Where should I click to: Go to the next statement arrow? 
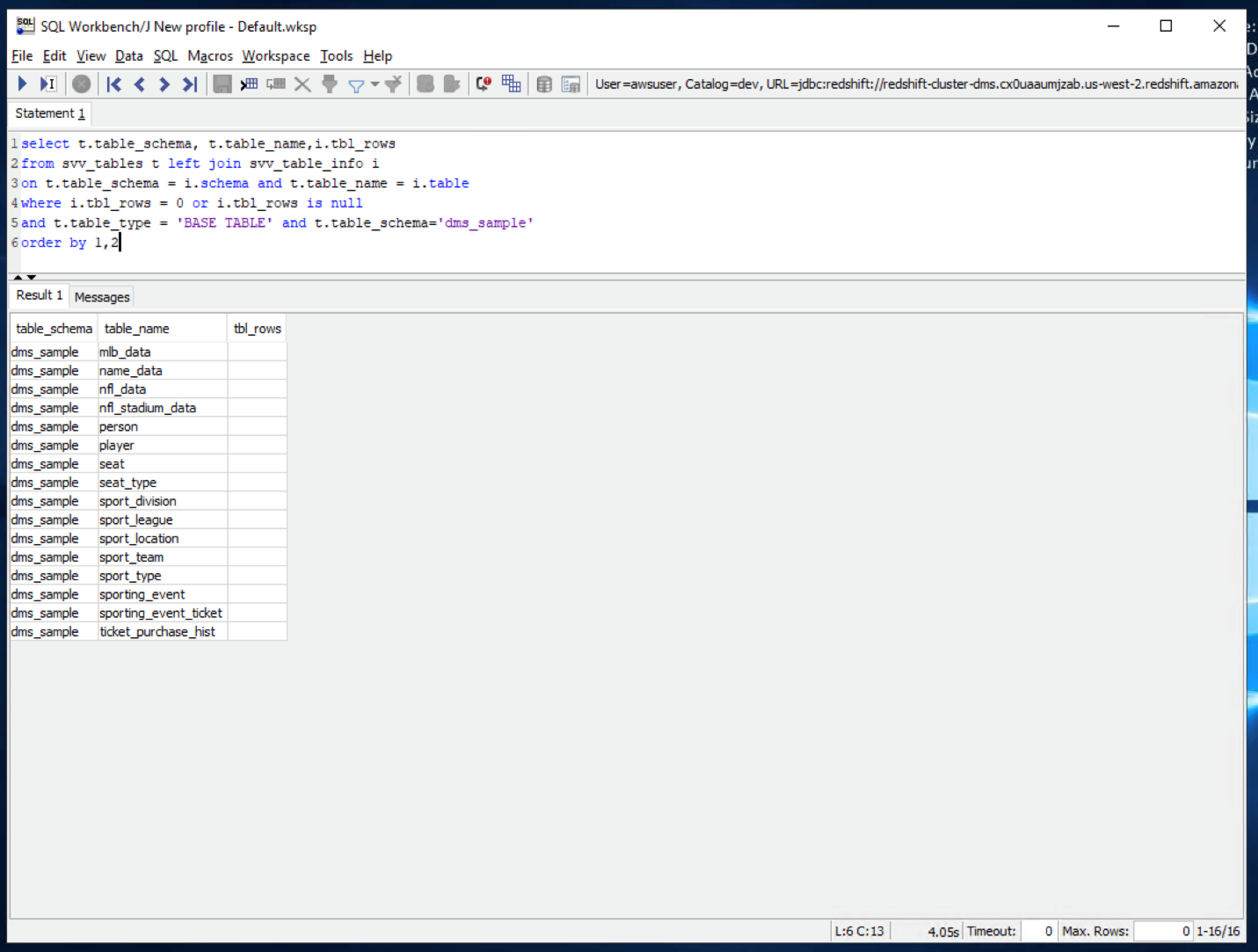(164, 84)
